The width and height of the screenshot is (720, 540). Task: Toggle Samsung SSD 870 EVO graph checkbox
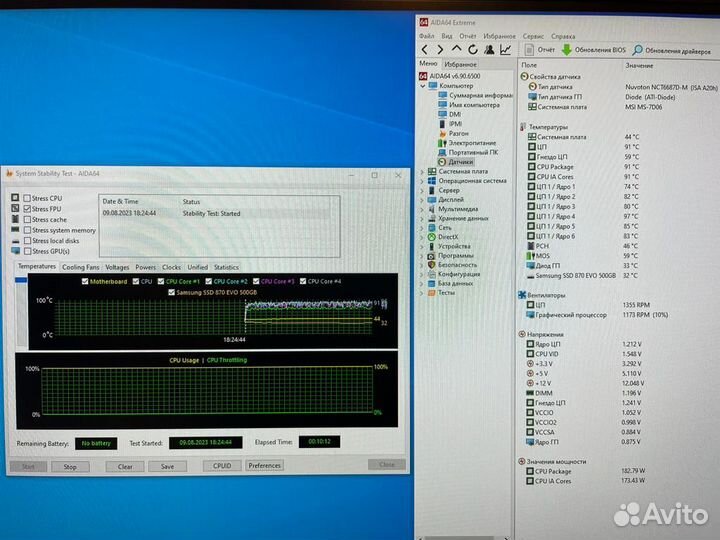(171, 292)
